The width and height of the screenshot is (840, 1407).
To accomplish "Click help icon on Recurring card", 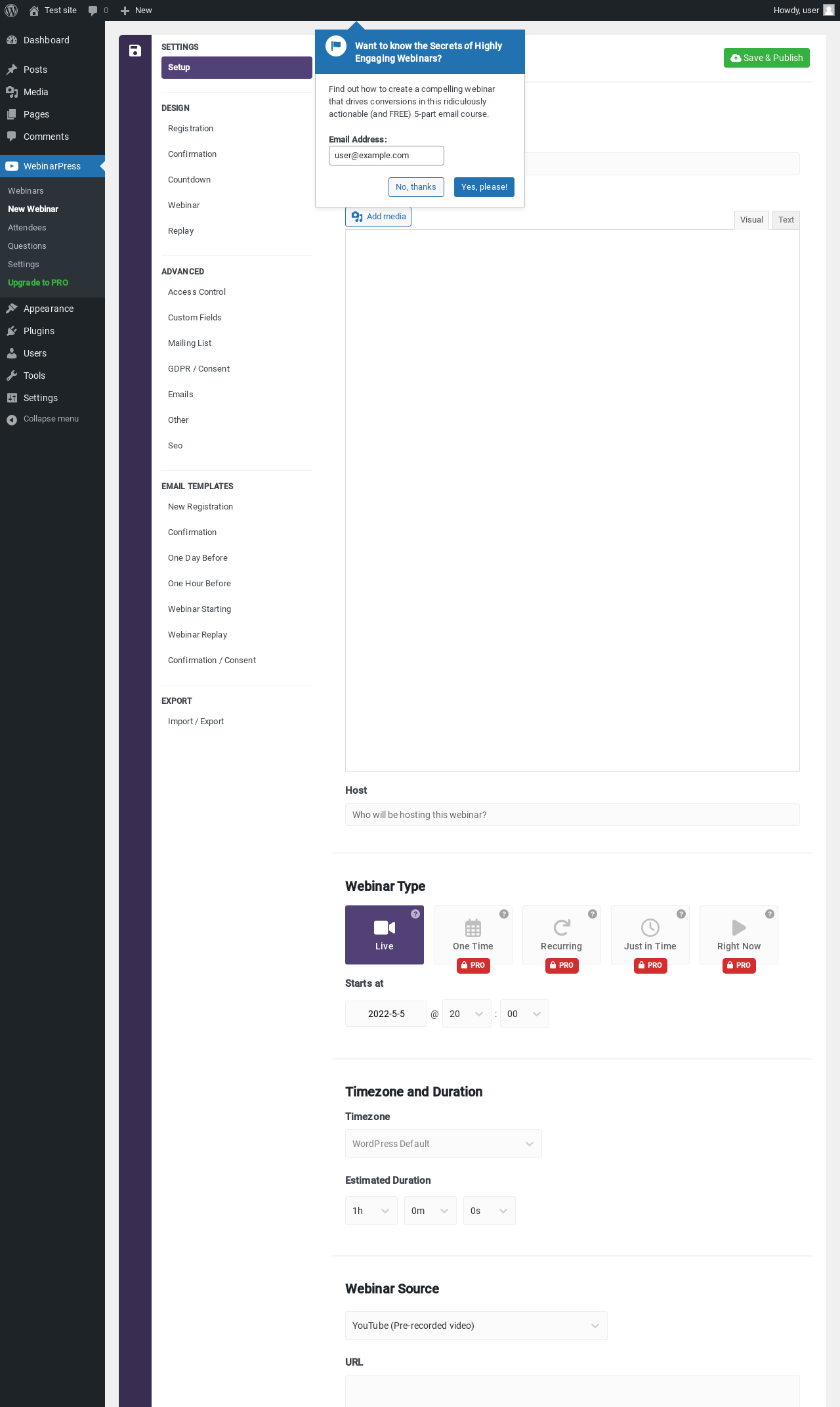I will pos(593,914).
